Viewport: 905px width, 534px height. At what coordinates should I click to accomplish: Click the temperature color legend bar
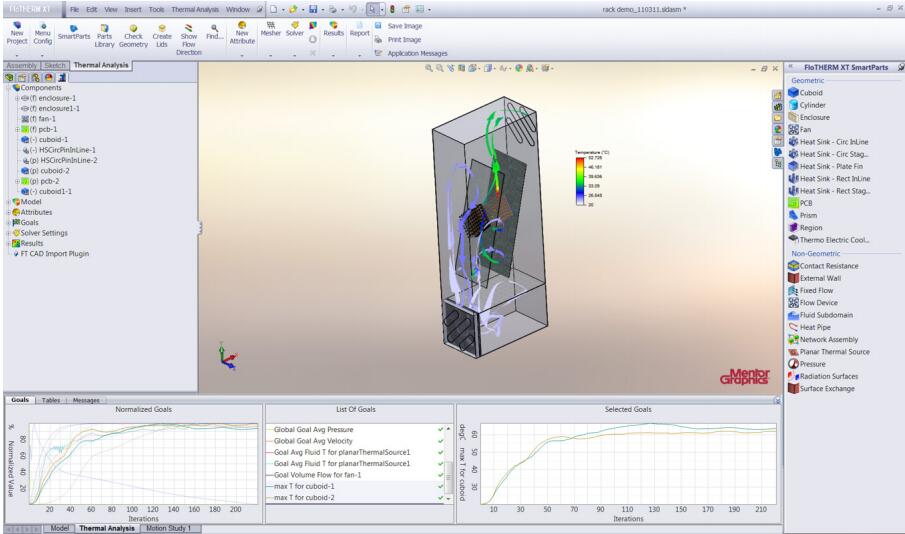tap(580, 181)
